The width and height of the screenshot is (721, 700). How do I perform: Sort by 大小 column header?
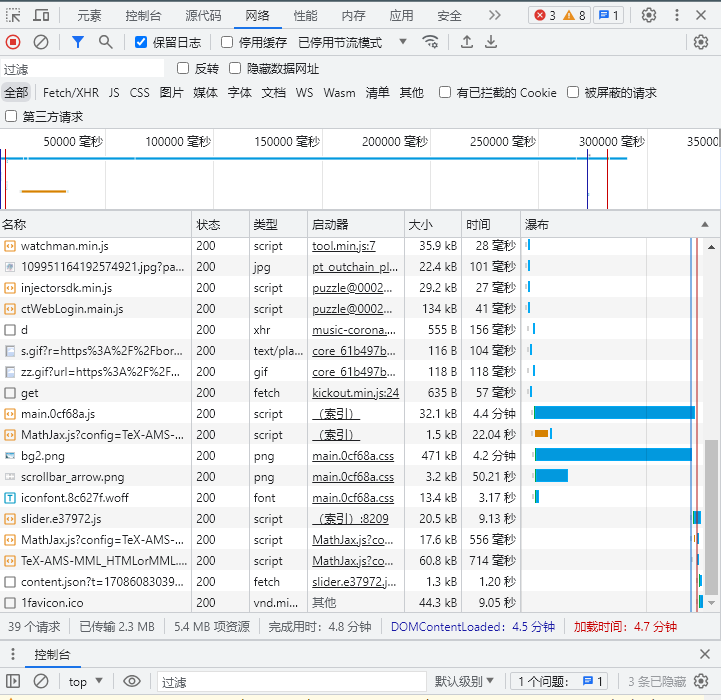(x=433, y=224)
